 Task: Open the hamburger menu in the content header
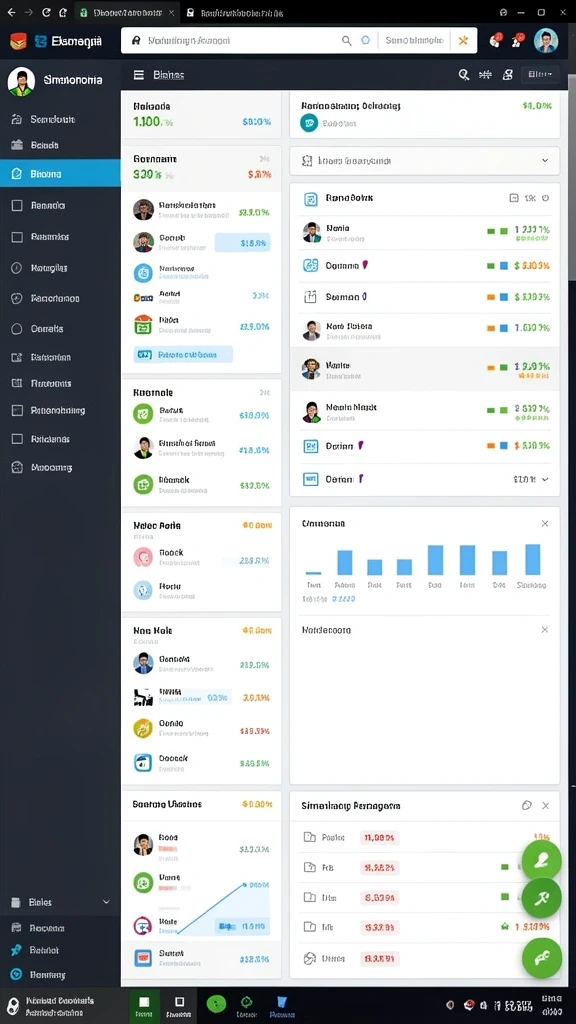(138, 74)
